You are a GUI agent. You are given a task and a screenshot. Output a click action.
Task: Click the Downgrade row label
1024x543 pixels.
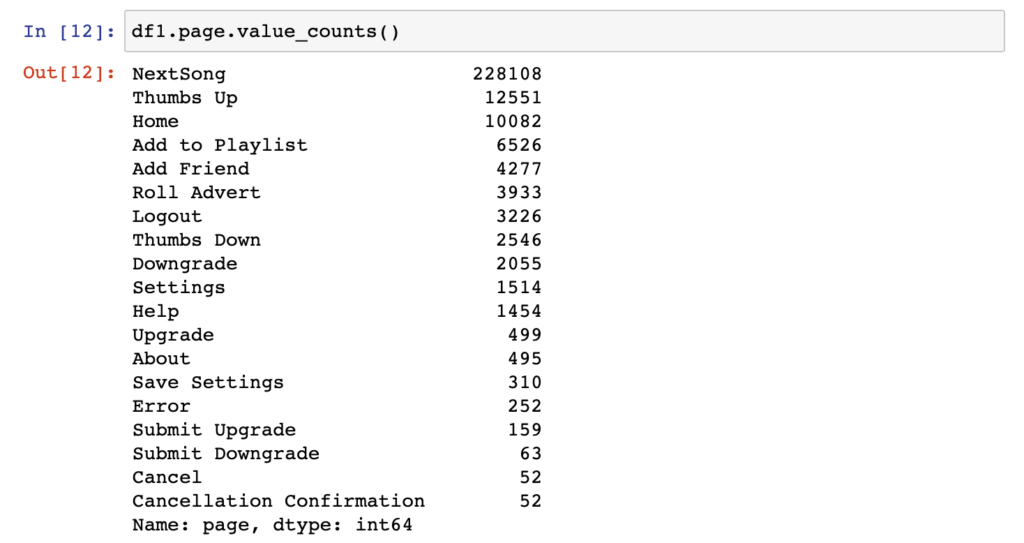pyautogui.click(x=185, y=264)
